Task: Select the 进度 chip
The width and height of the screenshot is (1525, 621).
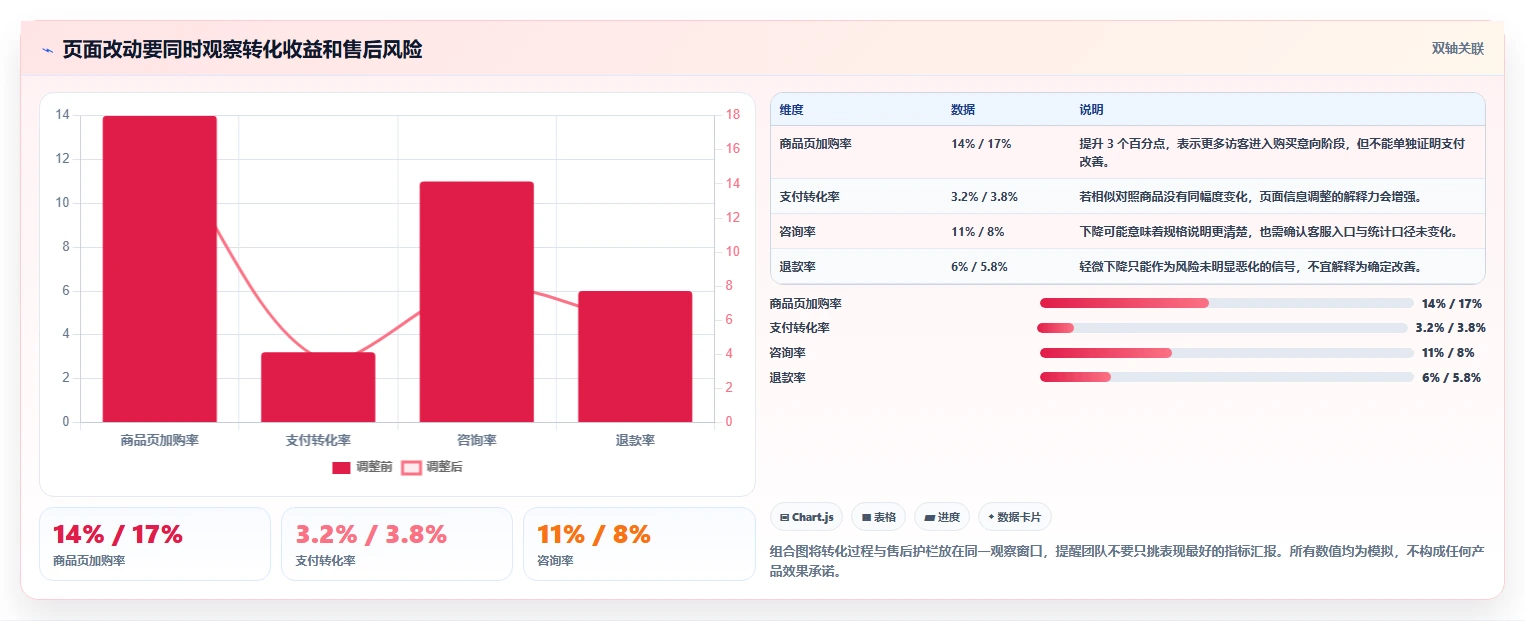Action: click(942, 517)
